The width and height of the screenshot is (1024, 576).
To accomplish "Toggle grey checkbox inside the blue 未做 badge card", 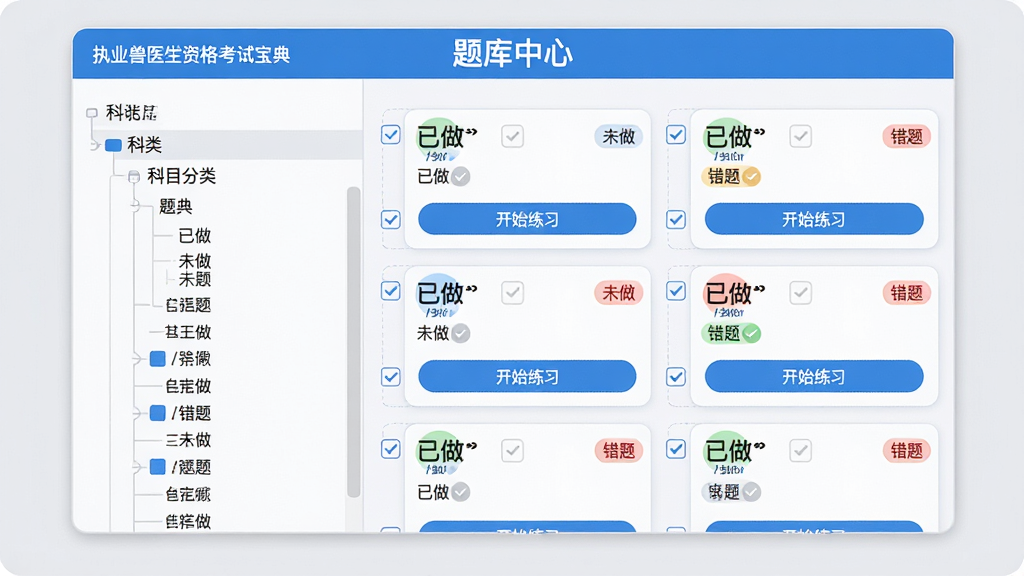I will [513, 136].
